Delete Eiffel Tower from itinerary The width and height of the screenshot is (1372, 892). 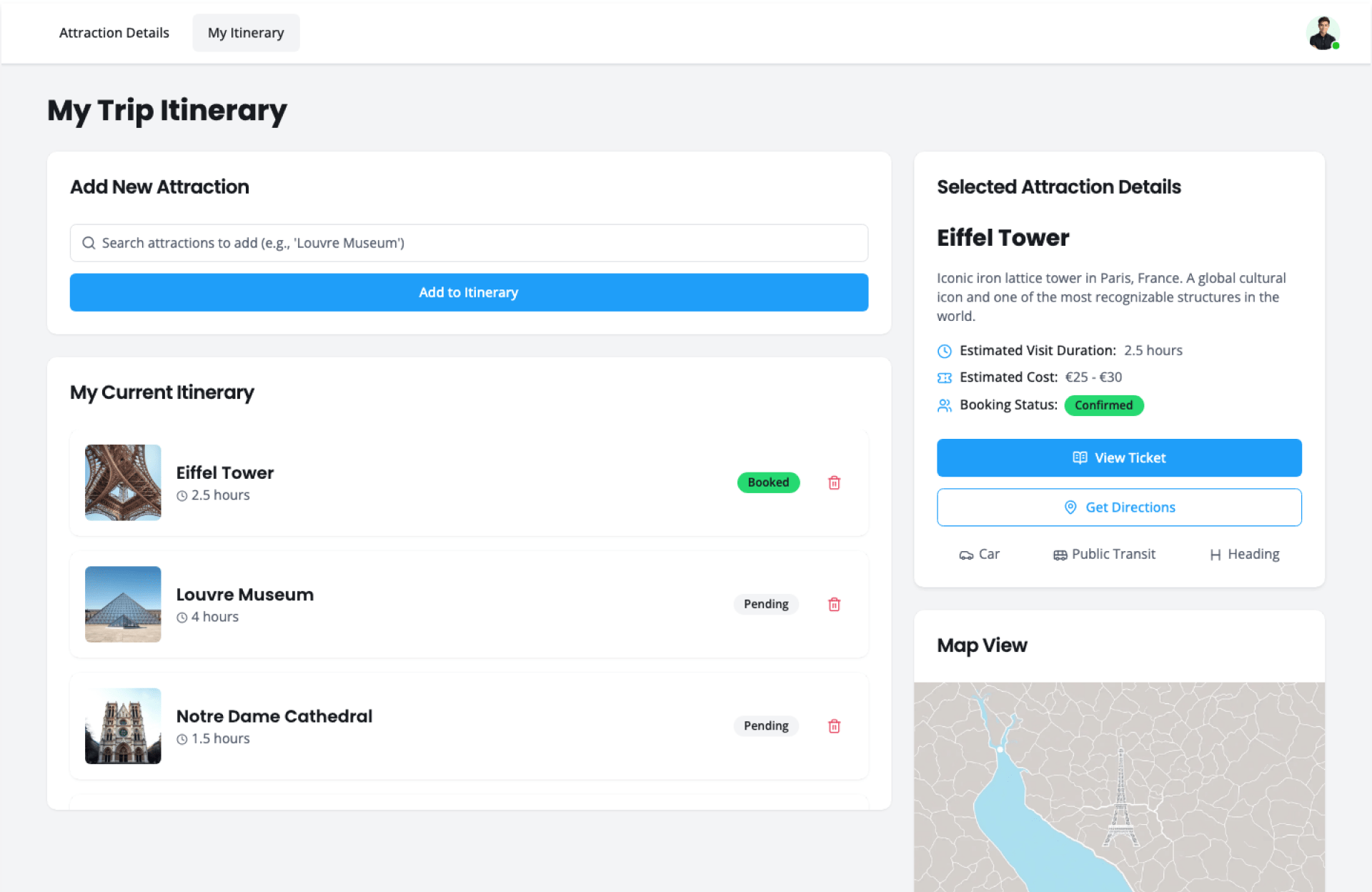pyautogui.click(x=834, y=482)
